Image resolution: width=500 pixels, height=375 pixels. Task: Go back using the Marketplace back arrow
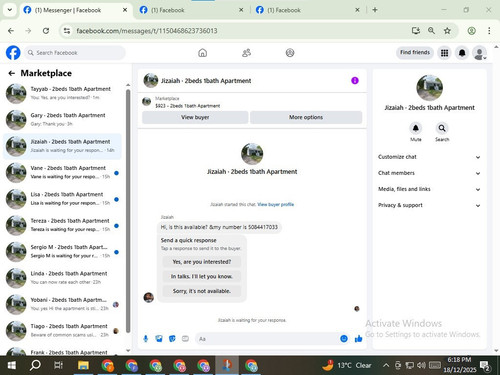pos(12,73)
